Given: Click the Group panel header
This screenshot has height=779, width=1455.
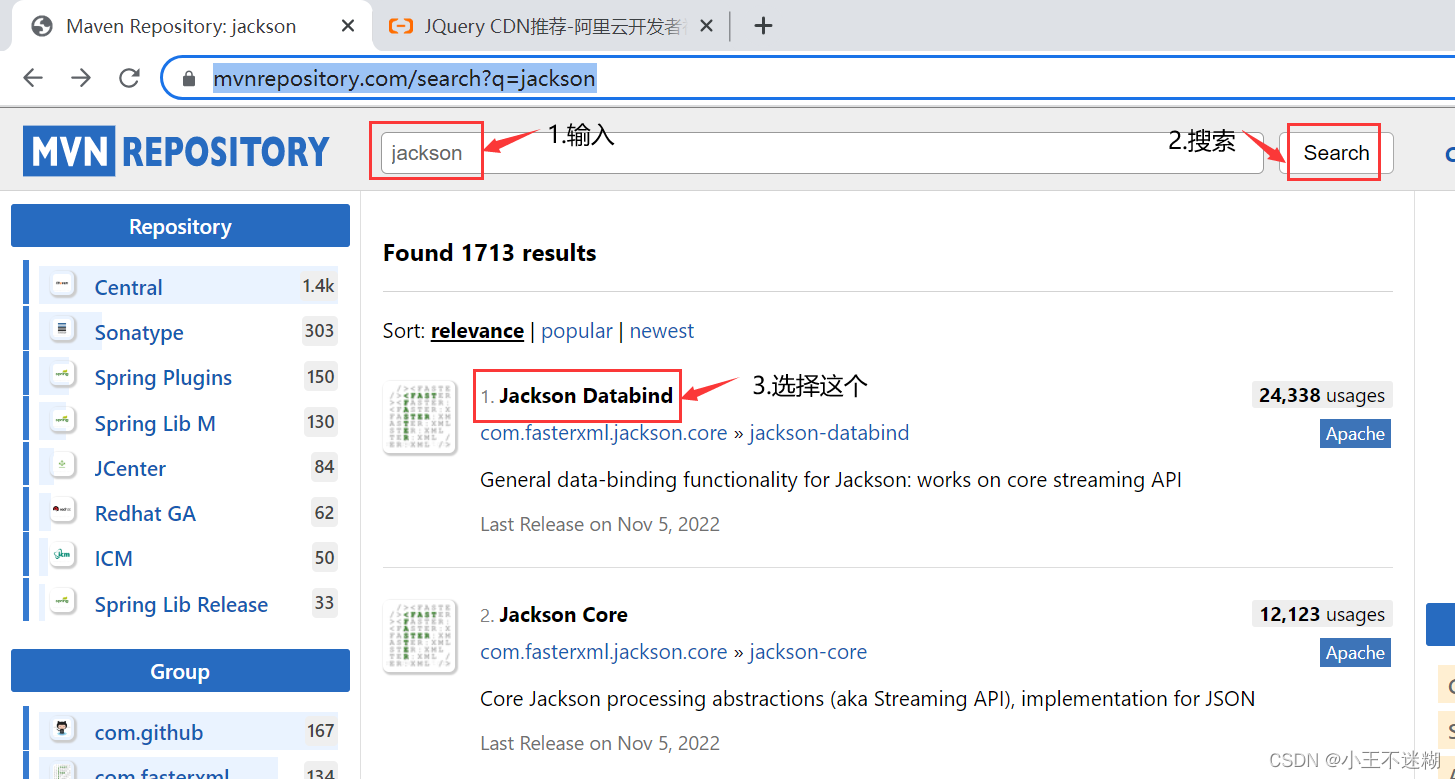Looking at the screenshot, I should pyautogui.click(x=180, y=671).
